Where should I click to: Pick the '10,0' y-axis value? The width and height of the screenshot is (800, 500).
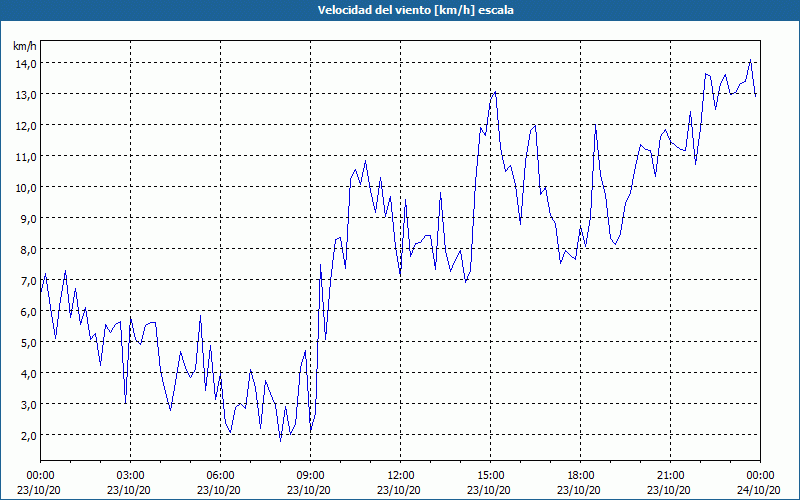click(26, 188)
